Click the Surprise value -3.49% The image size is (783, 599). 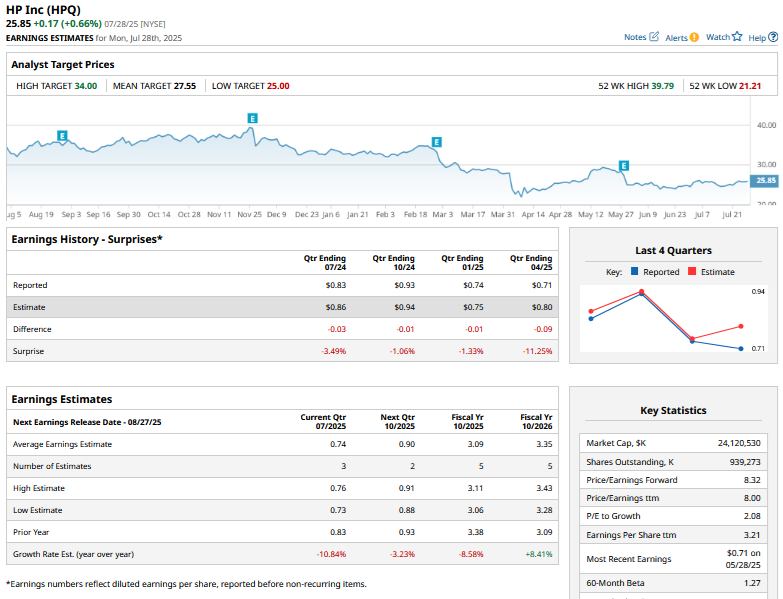point(334,351)
